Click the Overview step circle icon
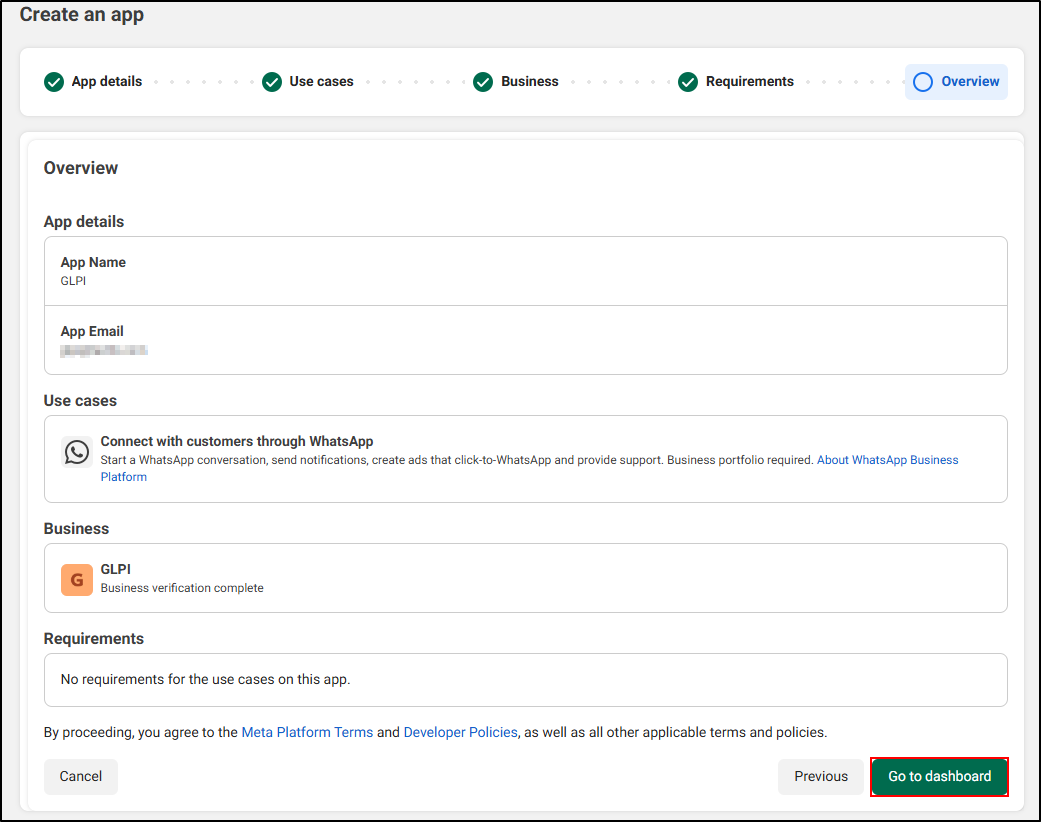The height and width of the screenshot is (822, 1041). (x=923, y=82)
